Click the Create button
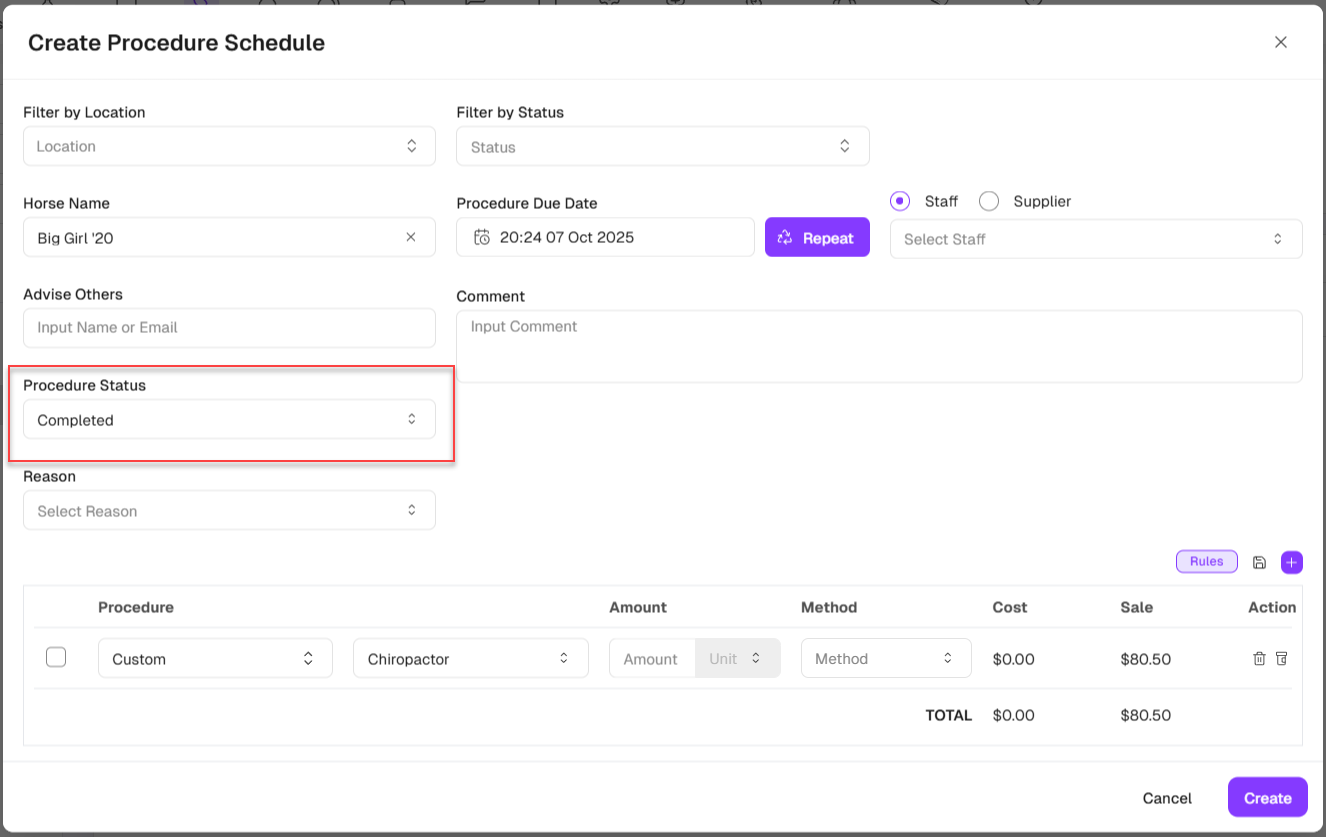 tap(1267, 798)
